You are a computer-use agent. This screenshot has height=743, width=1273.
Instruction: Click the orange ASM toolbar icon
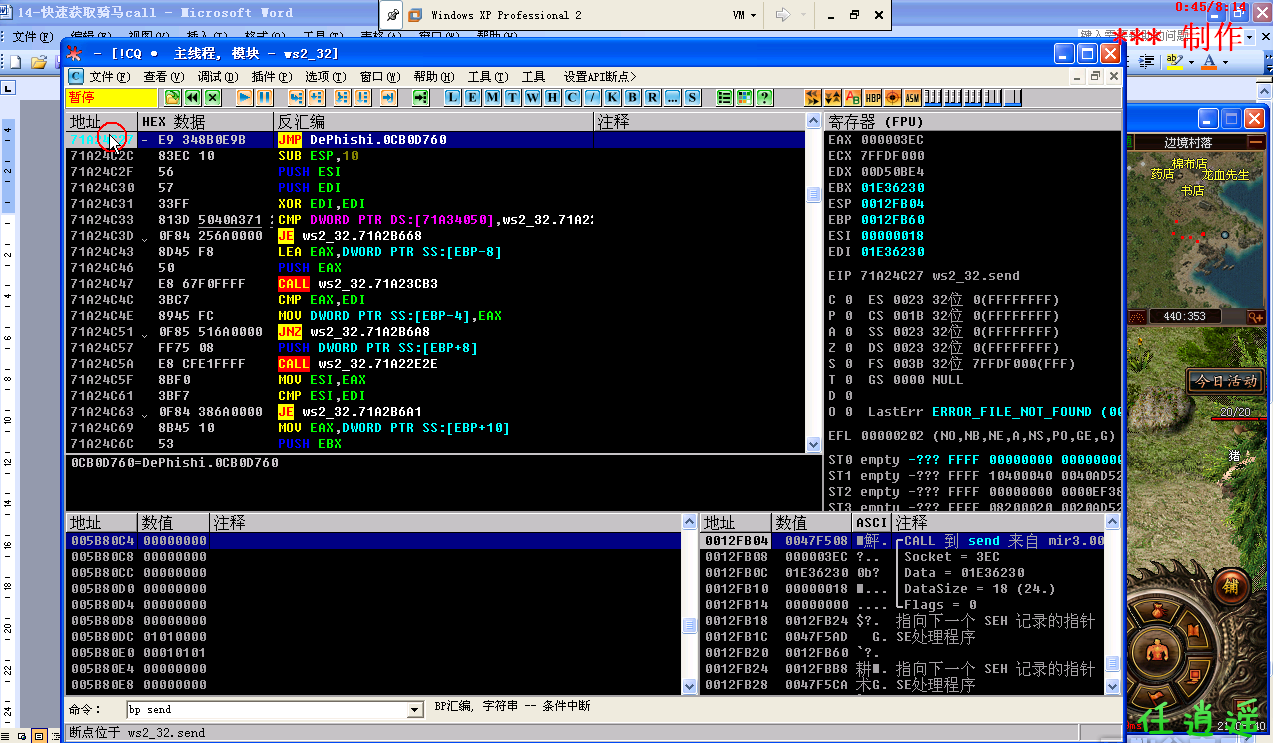pyautogui.click(x=913, y=97)
